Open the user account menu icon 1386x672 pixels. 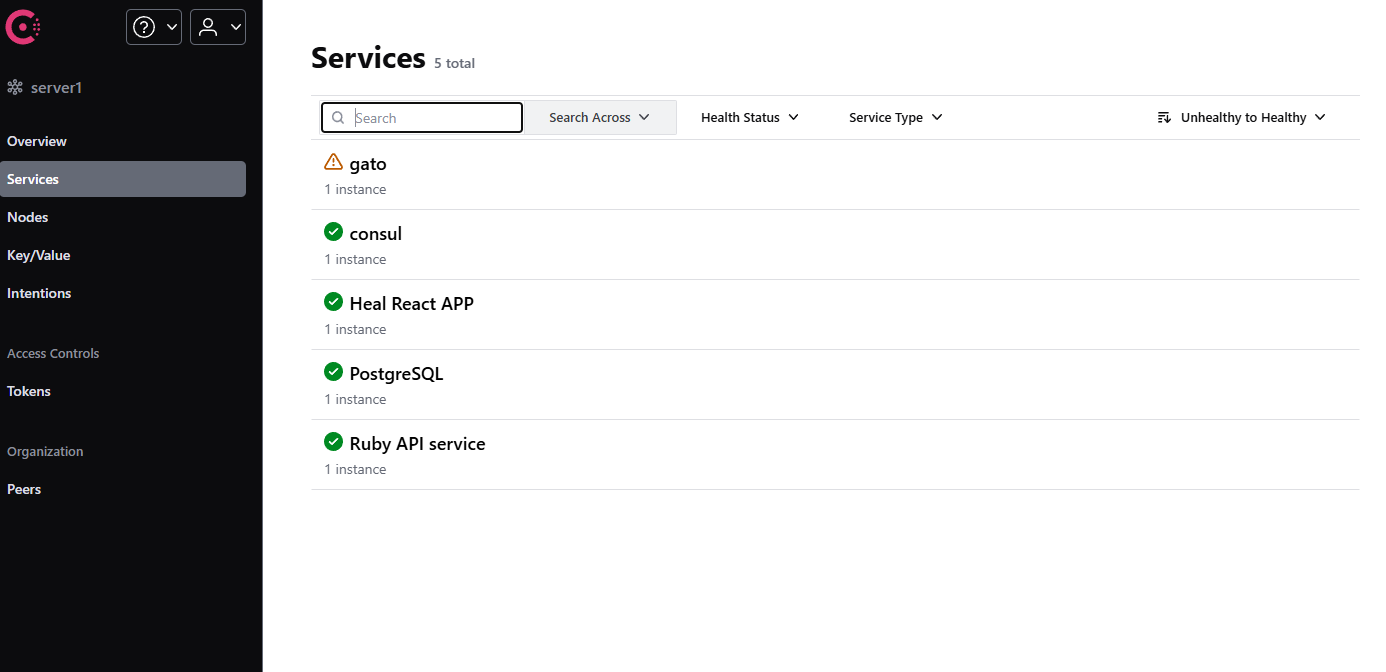tap(210, 27)
